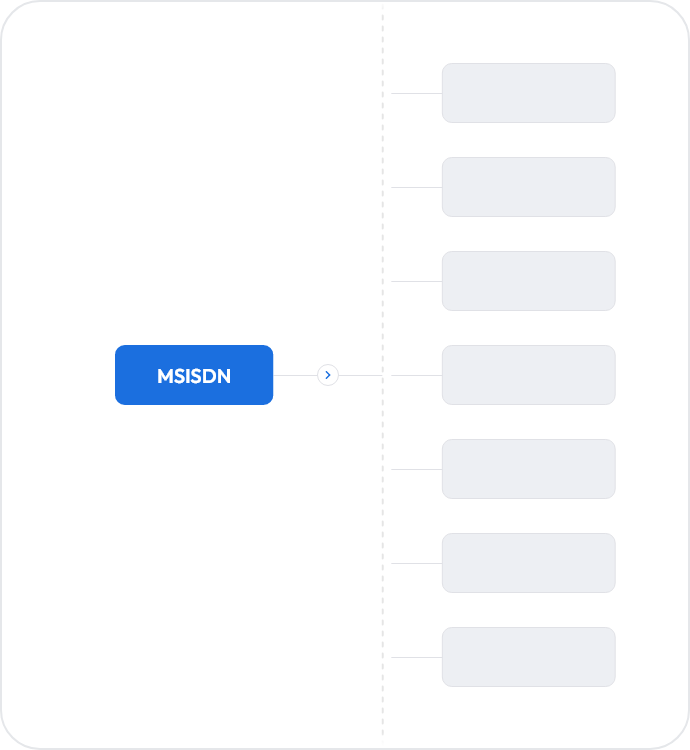Click the connector line into the fourth gray box
Image resolution: width=690 pixels, height=750 pixels.
click(416, 375)
